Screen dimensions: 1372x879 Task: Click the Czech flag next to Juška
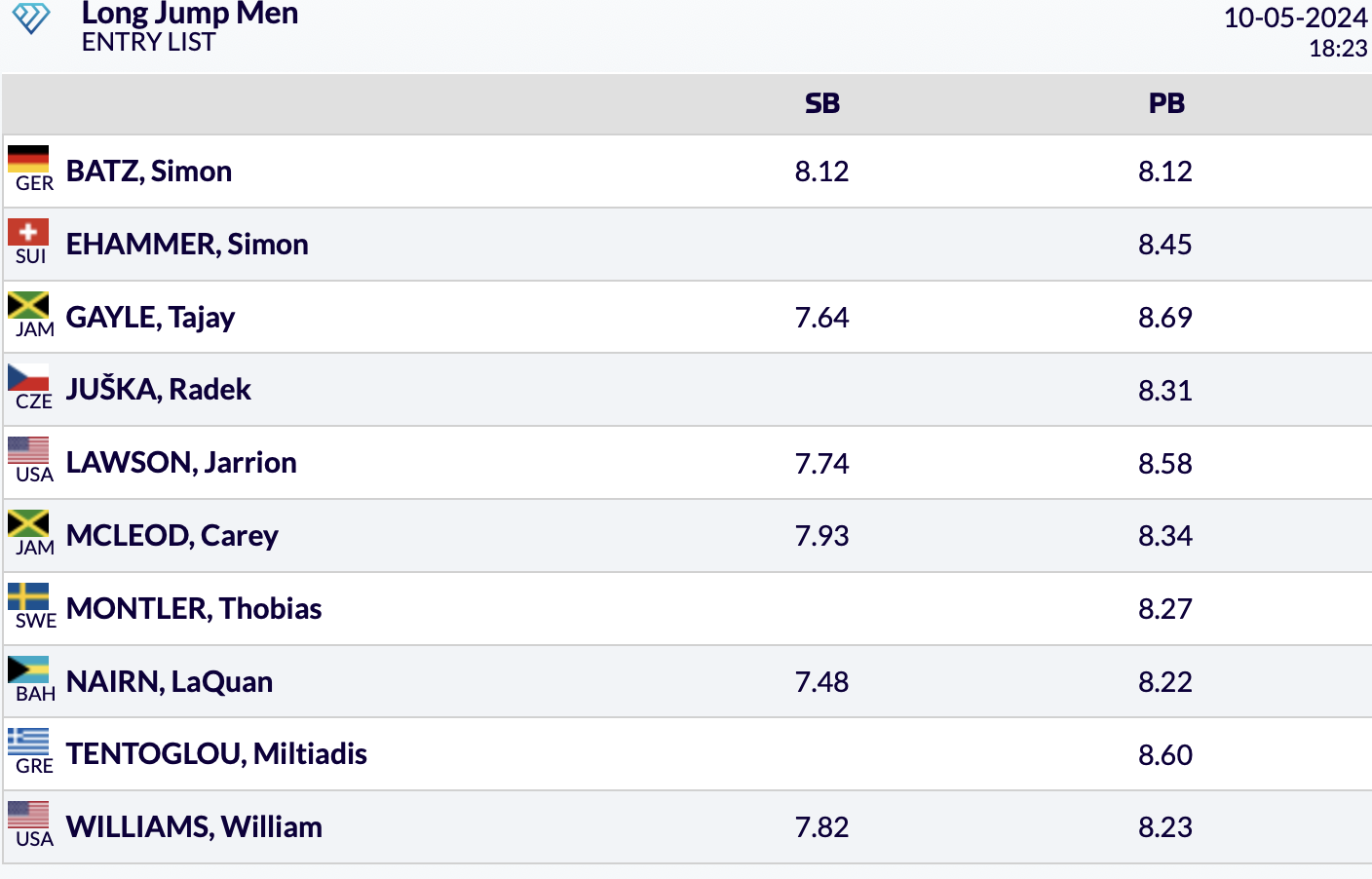click(x=28, y=377)
